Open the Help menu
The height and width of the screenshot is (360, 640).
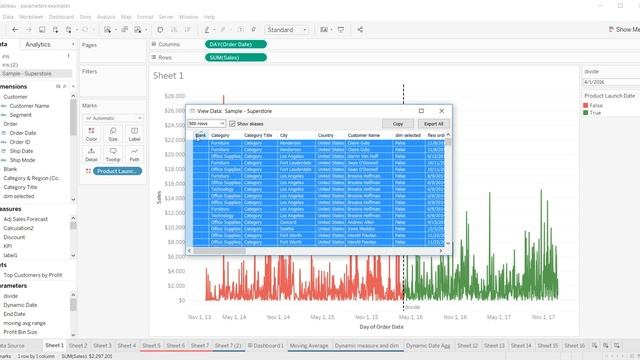coord(209,17)
